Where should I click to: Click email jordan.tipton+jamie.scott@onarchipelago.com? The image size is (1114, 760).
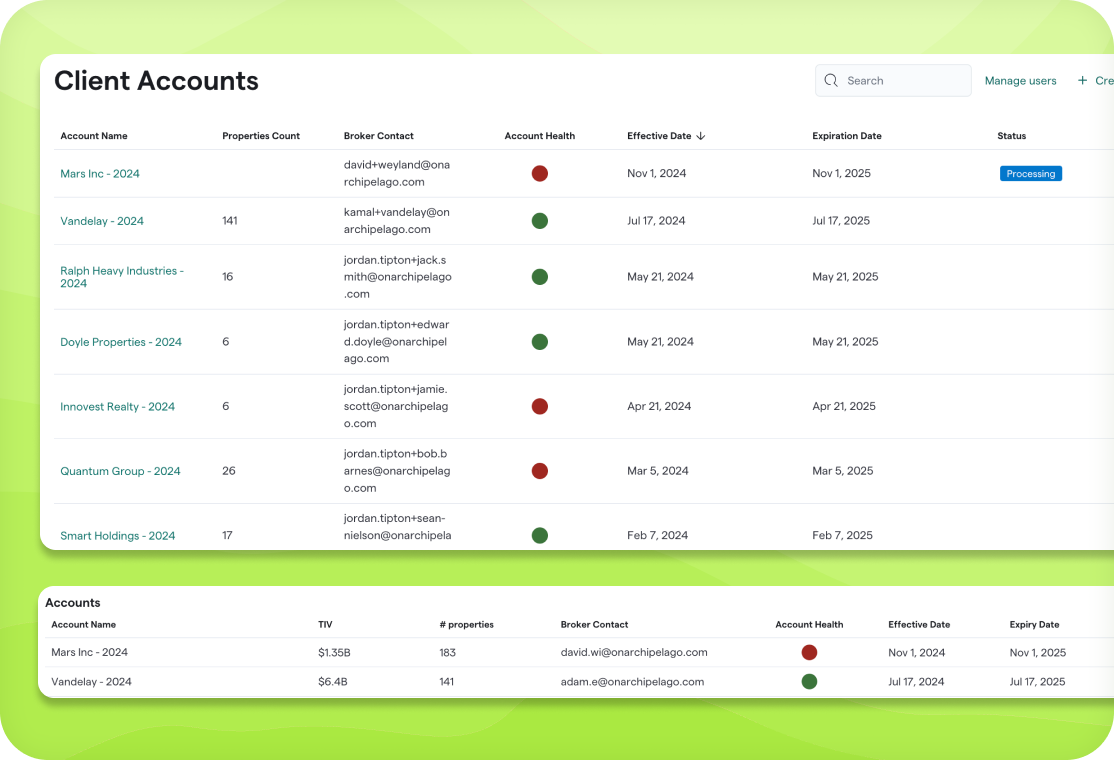(396, 406)
